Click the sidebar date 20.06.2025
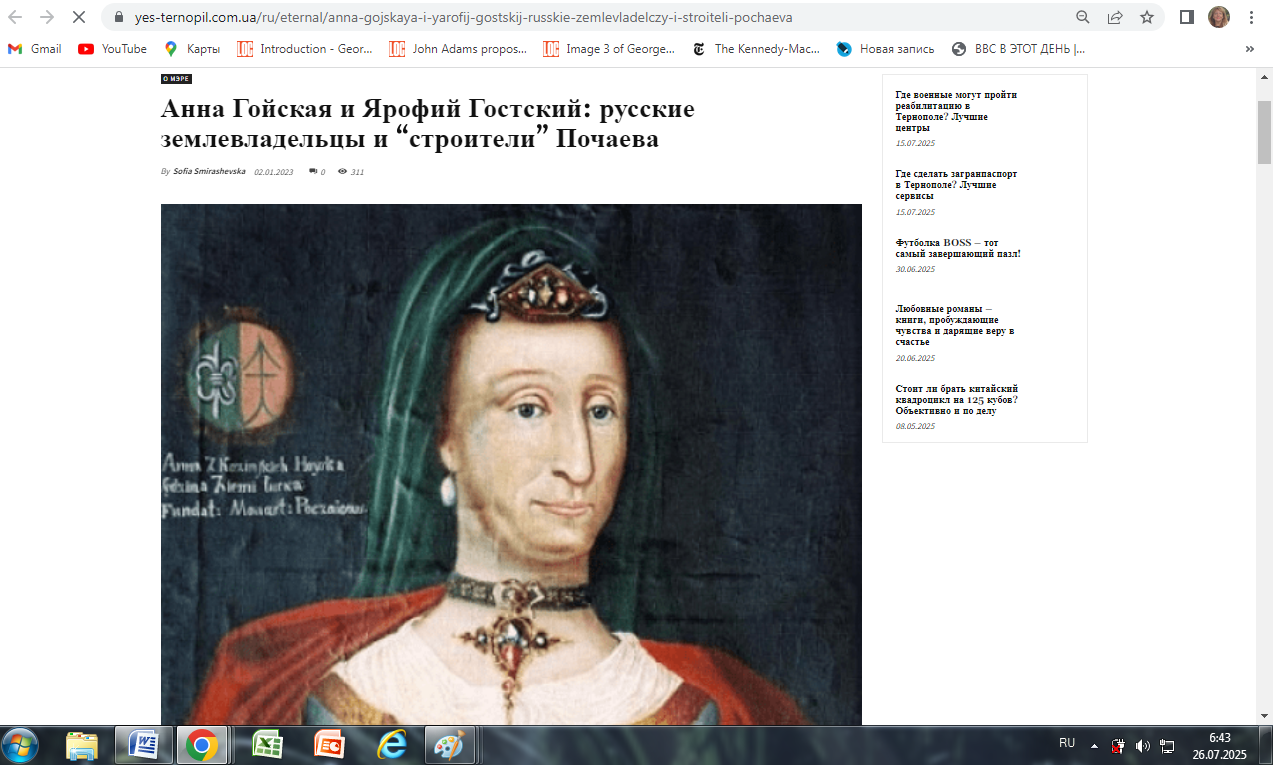The height and width of the screenshot is (771, 1277). pos(915,358)
